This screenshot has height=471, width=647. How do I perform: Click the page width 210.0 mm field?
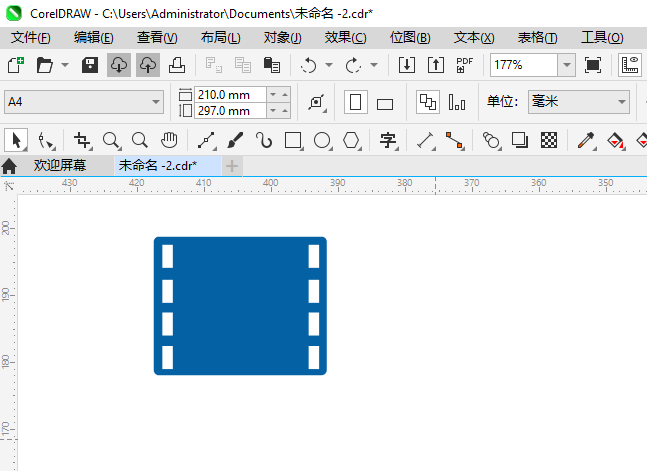pos(230,95)
